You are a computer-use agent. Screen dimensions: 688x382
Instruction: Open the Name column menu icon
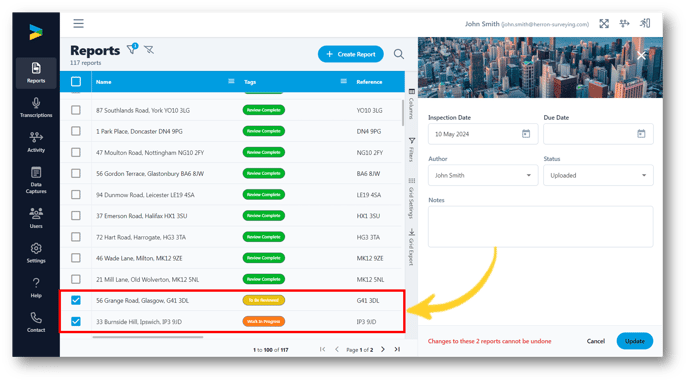(x=231, y=81)
